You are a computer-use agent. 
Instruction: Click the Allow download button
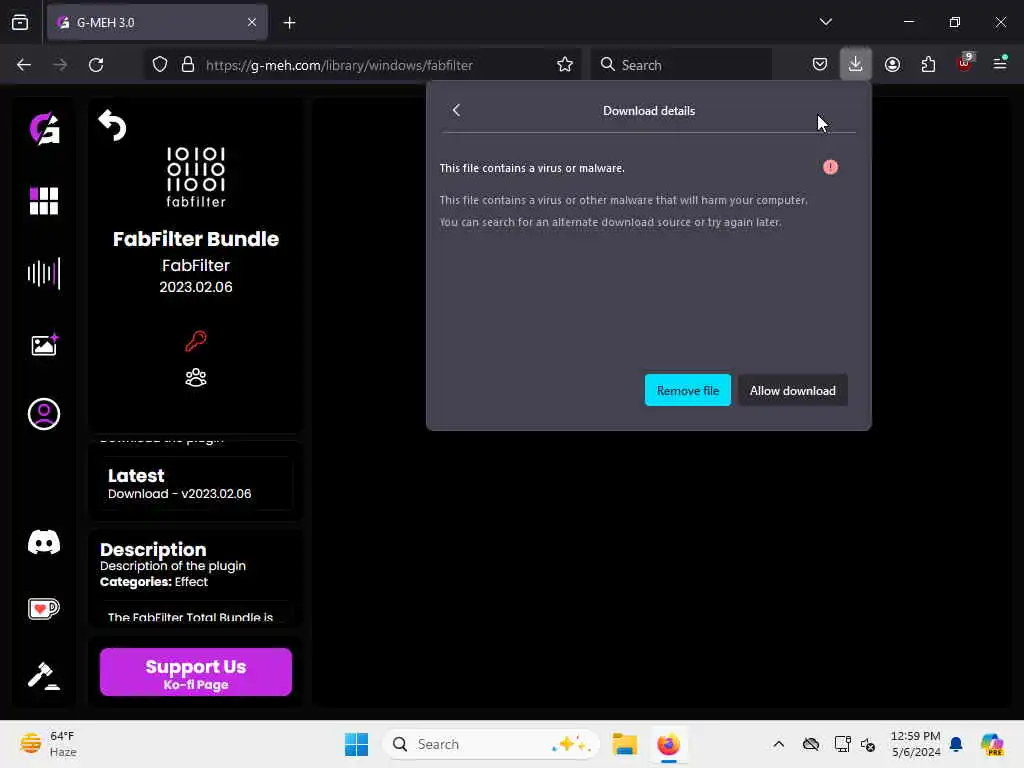tap(792, 391)
